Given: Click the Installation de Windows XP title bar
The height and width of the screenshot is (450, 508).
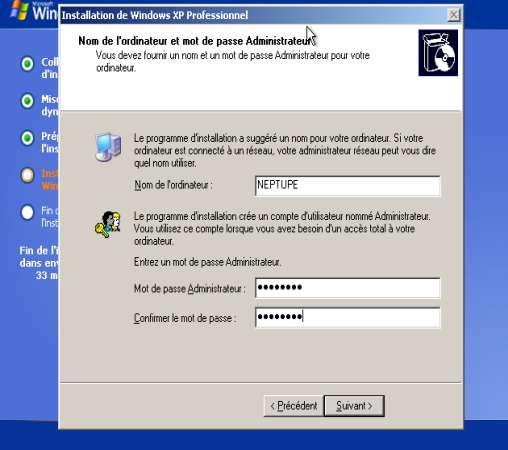Looking at the screenshot, I should tap(253, 15).
